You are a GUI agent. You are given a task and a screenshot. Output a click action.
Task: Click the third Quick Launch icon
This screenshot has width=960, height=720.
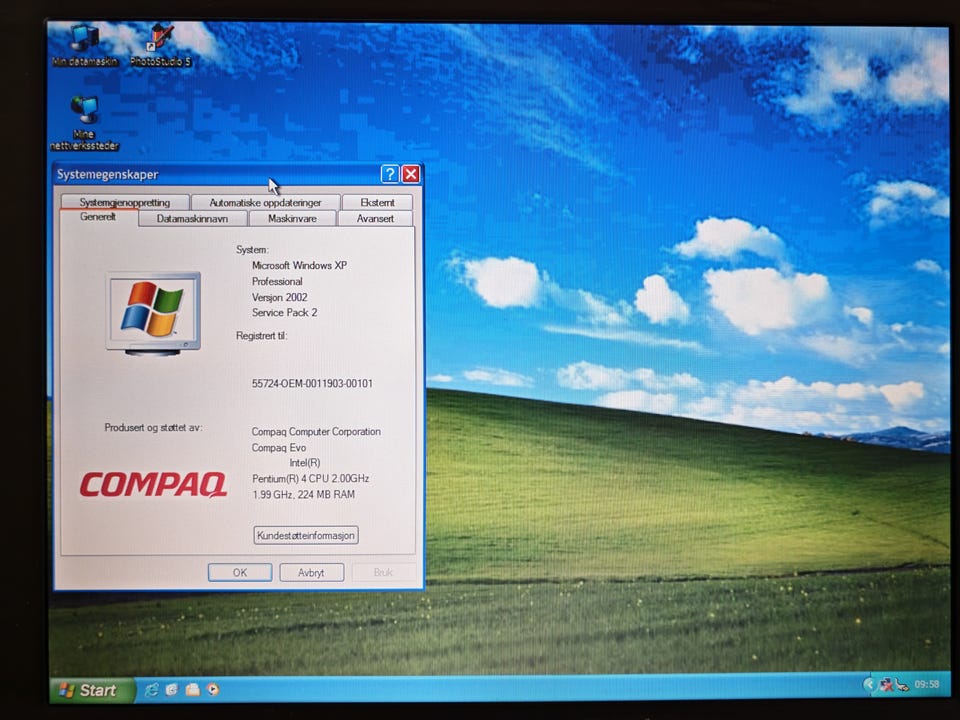coord(192,690)
